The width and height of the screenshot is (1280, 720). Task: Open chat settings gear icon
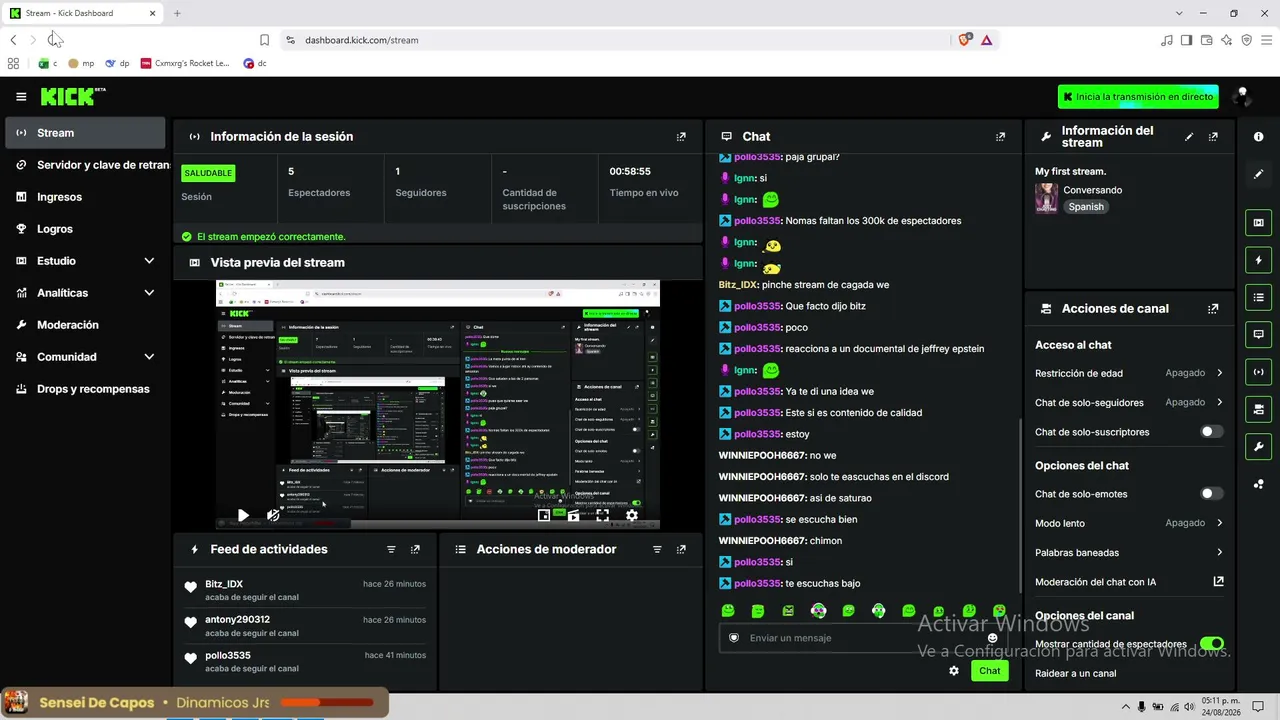(x=954, y=671)
